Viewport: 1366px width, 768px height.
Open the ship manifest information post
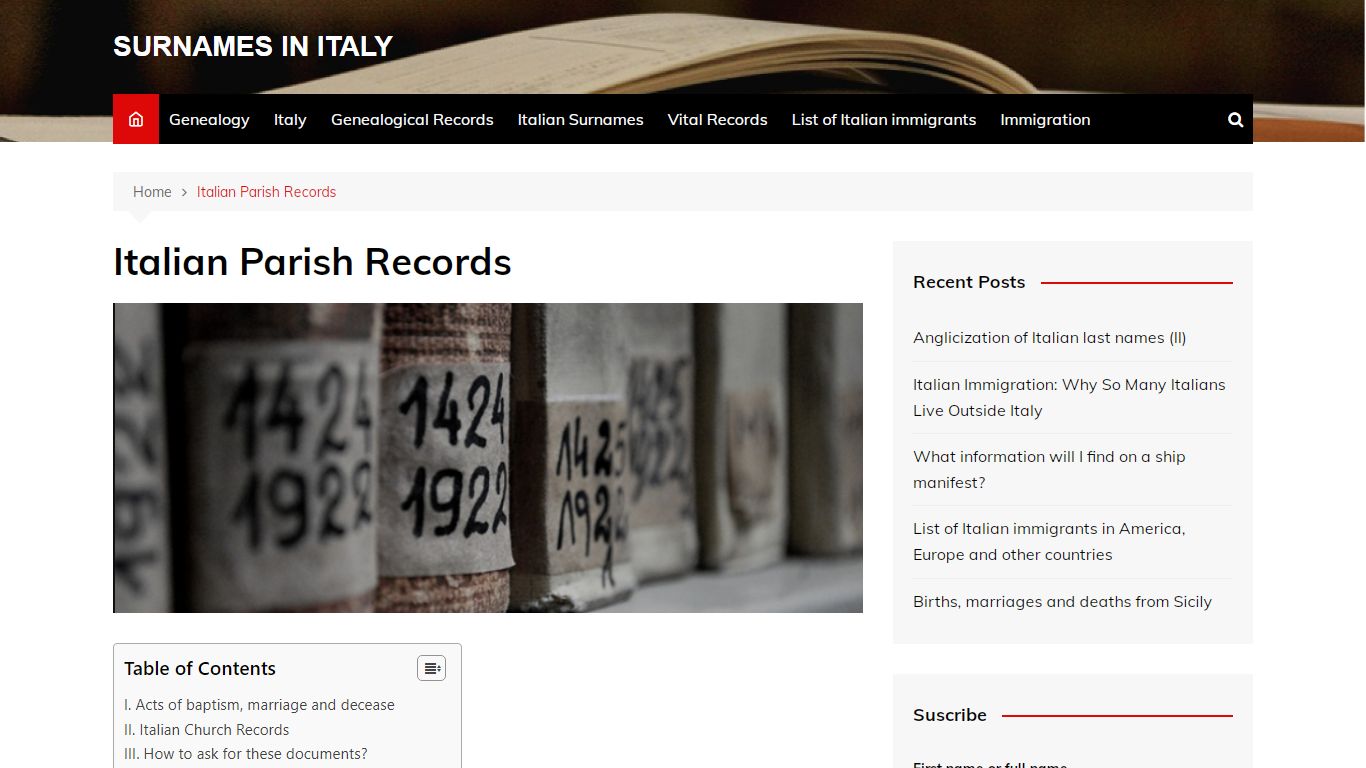[1049, 469]
